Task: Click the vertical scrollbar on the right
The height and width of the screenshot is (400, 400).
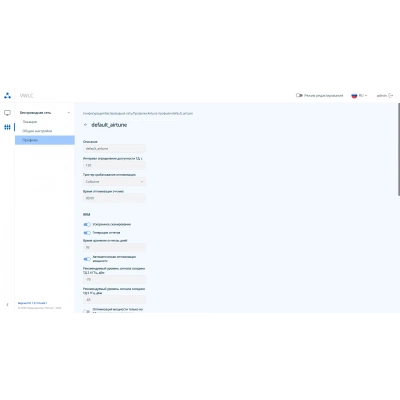Action: (399, 149)
